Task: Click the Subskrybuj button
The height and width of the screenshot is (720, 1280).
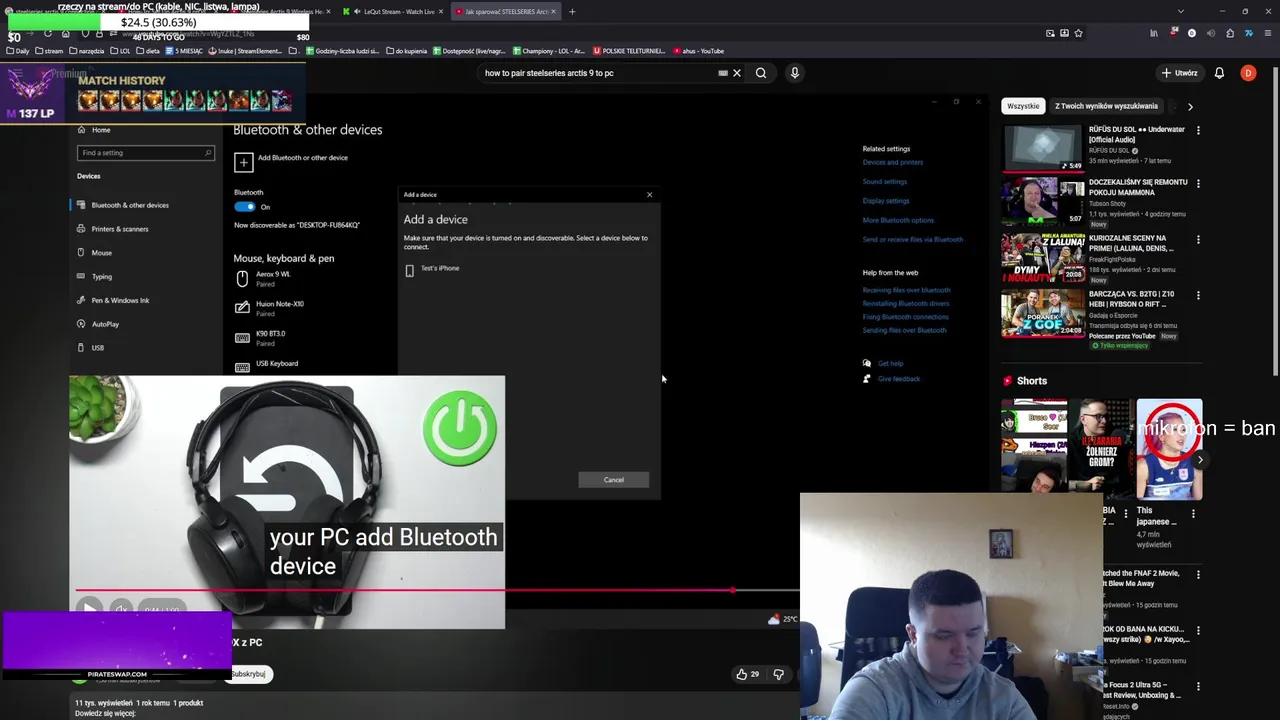Action: [249, 674]
